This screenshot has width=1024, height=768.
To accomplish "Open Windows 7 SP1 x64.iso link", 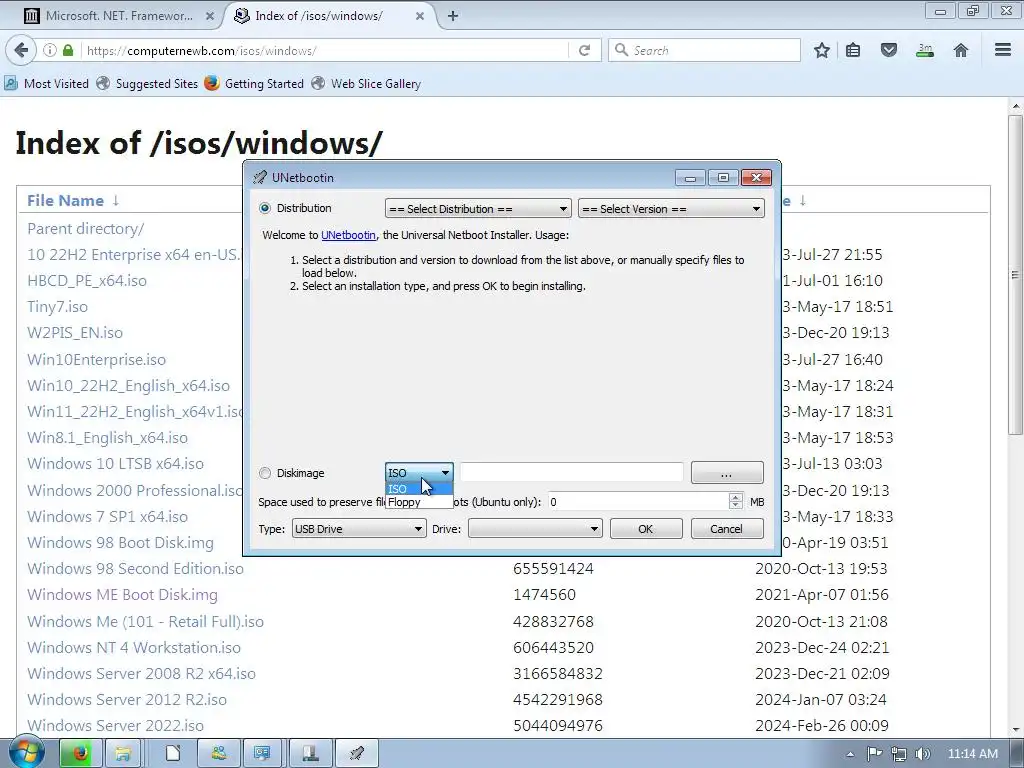I will tap(107, 517).
